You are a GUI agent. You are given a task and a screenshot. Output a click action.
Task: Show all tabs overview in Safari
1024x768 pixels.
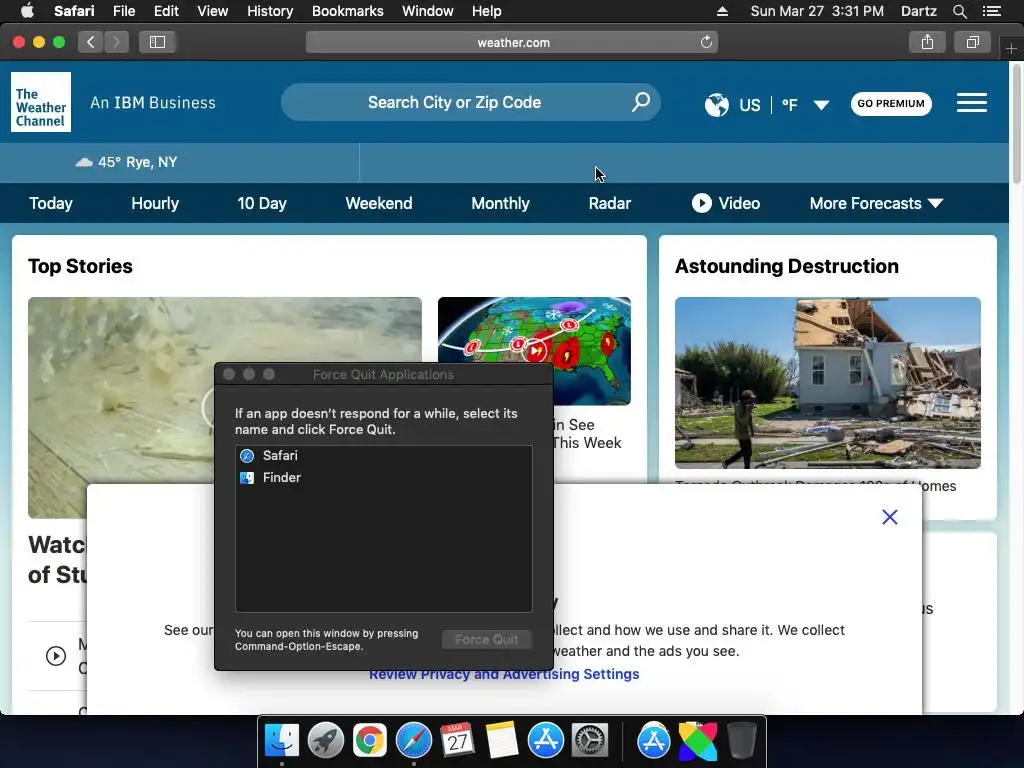coord(972,42)
